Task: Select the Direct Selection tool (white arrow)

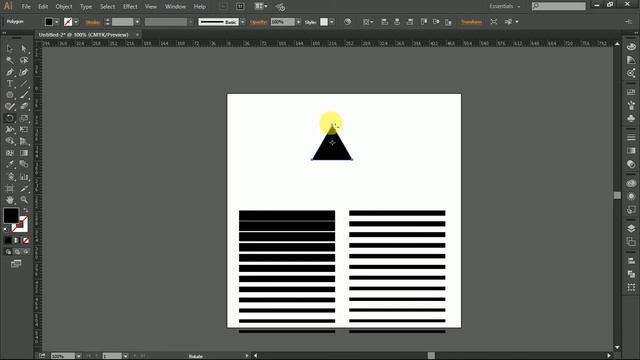Action: click(24, 49)
